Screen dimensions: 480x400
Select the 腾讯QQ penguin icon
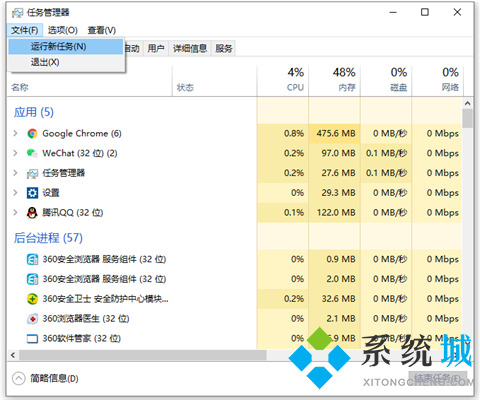(32, 213)
